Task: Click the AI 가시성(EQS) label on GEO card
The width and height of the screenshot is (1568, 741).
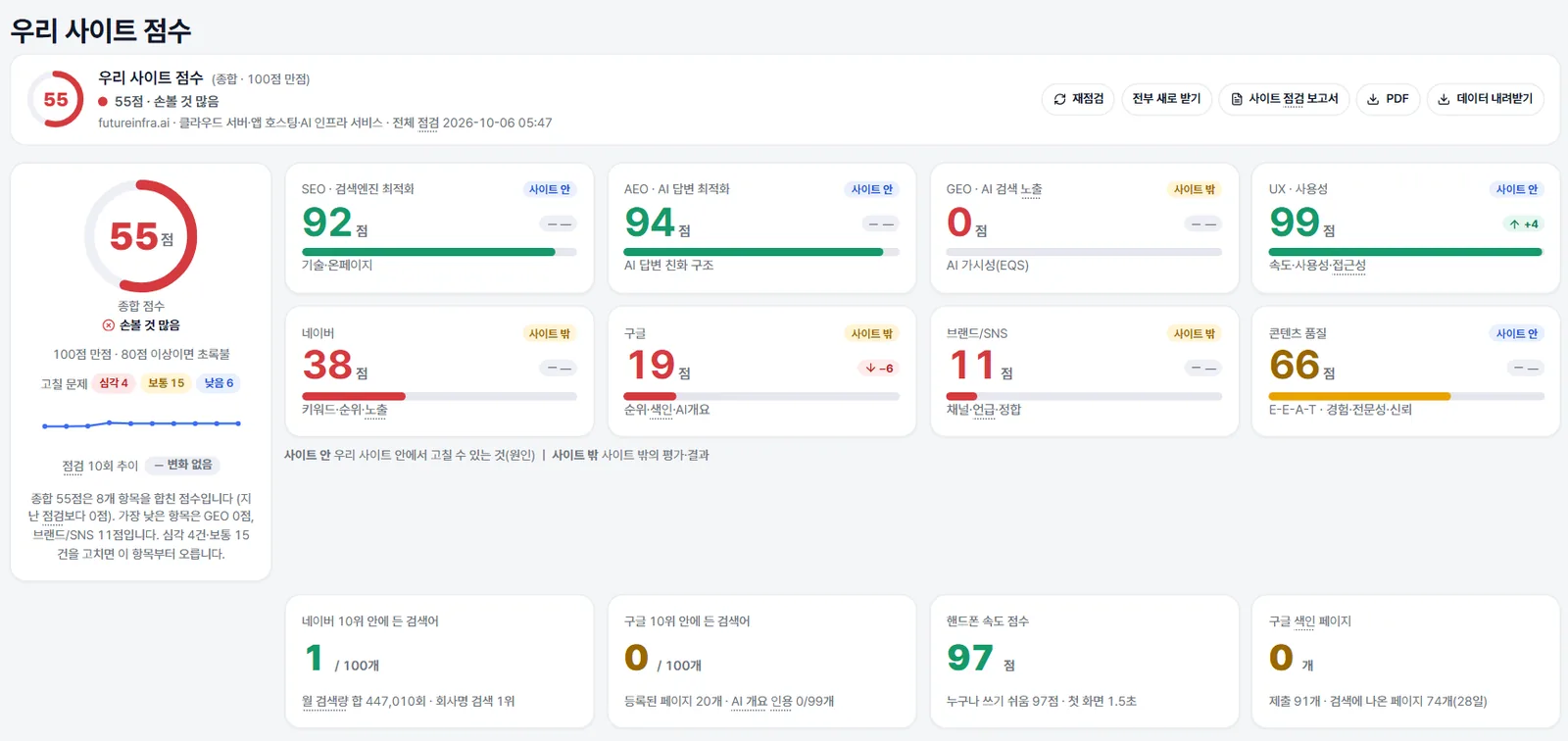Action: click(x=988, y=266)
